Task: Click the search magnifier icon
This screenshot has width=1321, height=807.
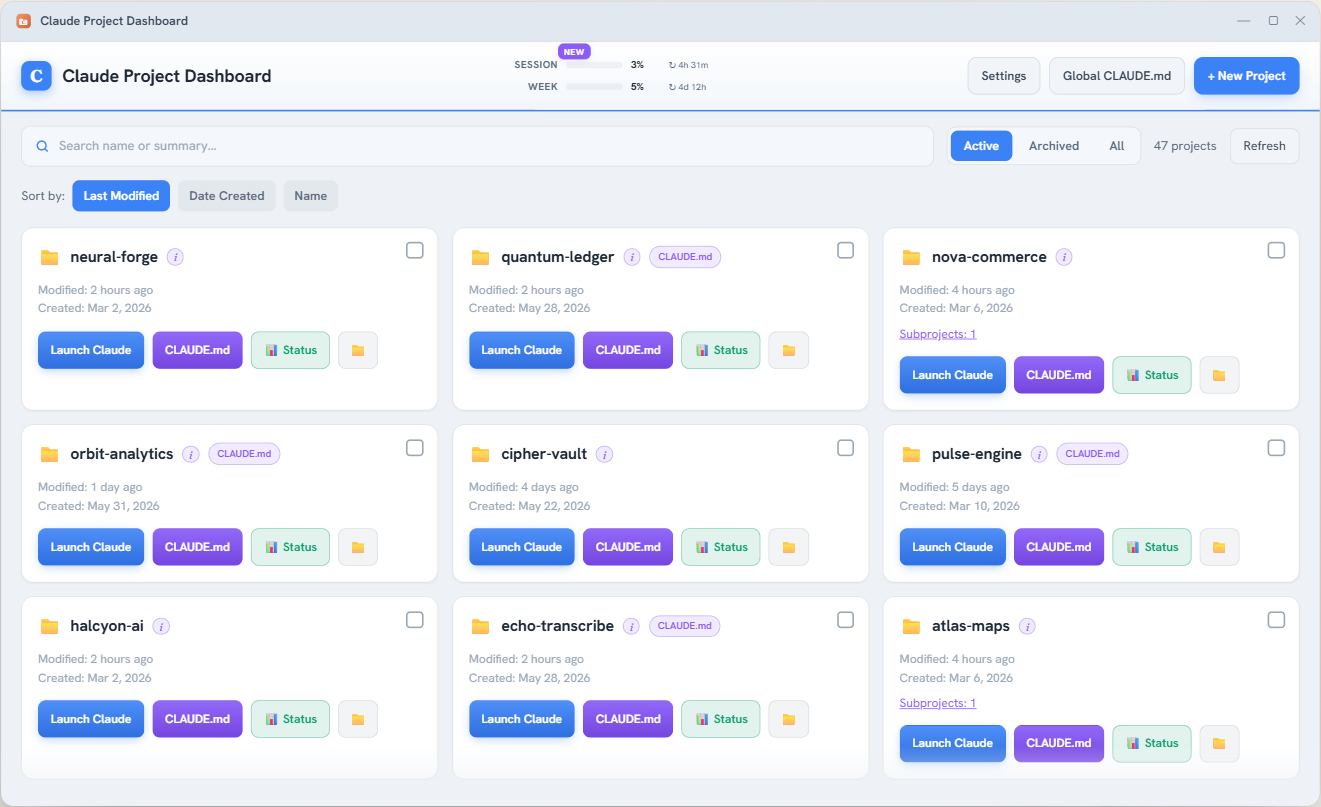Action: click(x=42, y=146)
